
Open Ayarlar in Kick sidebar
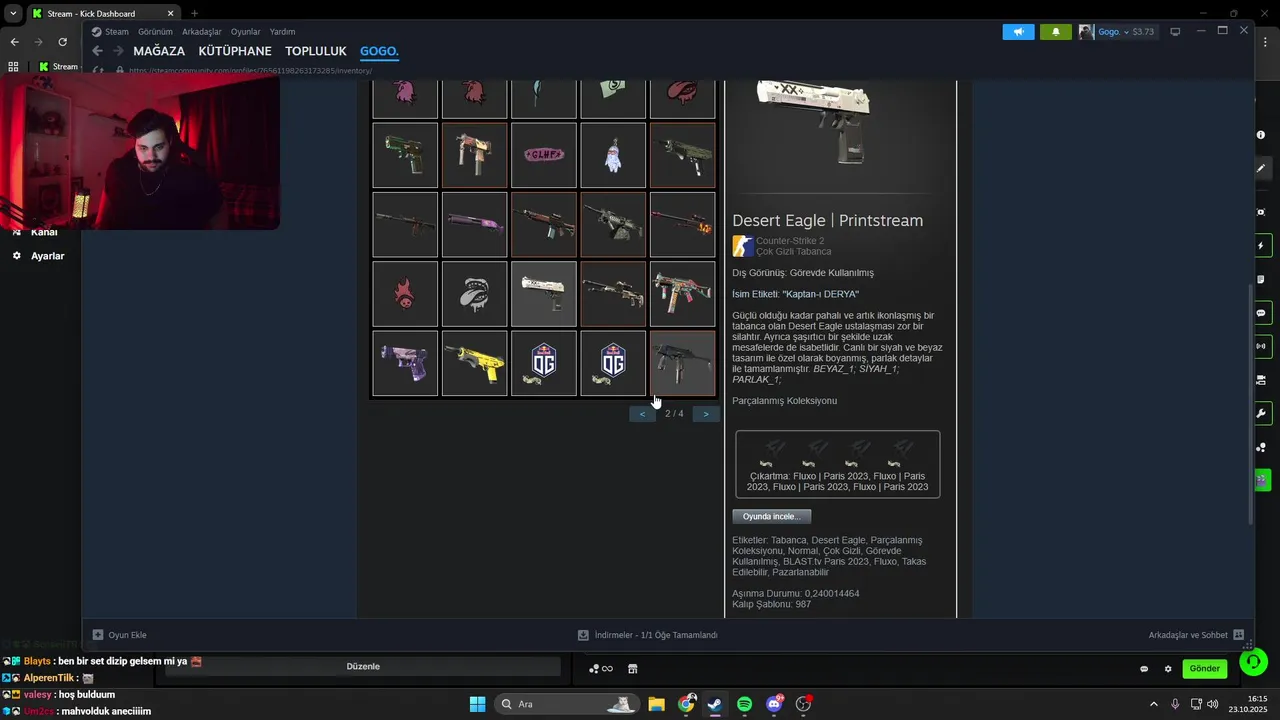pyautogui.click(x=38, y=256)
